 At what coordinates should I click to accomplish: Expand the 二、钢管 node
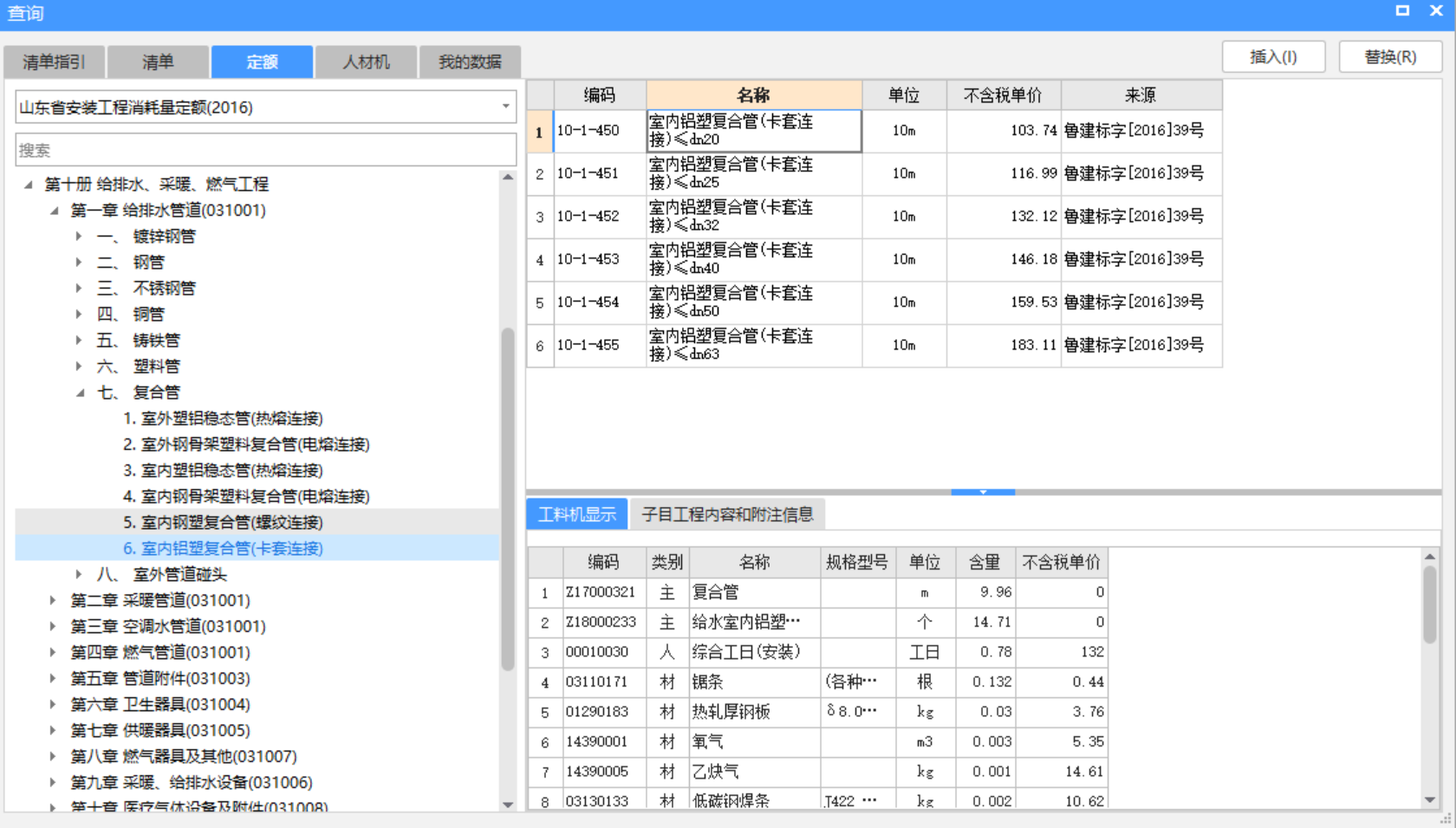(x=79, y=262)
